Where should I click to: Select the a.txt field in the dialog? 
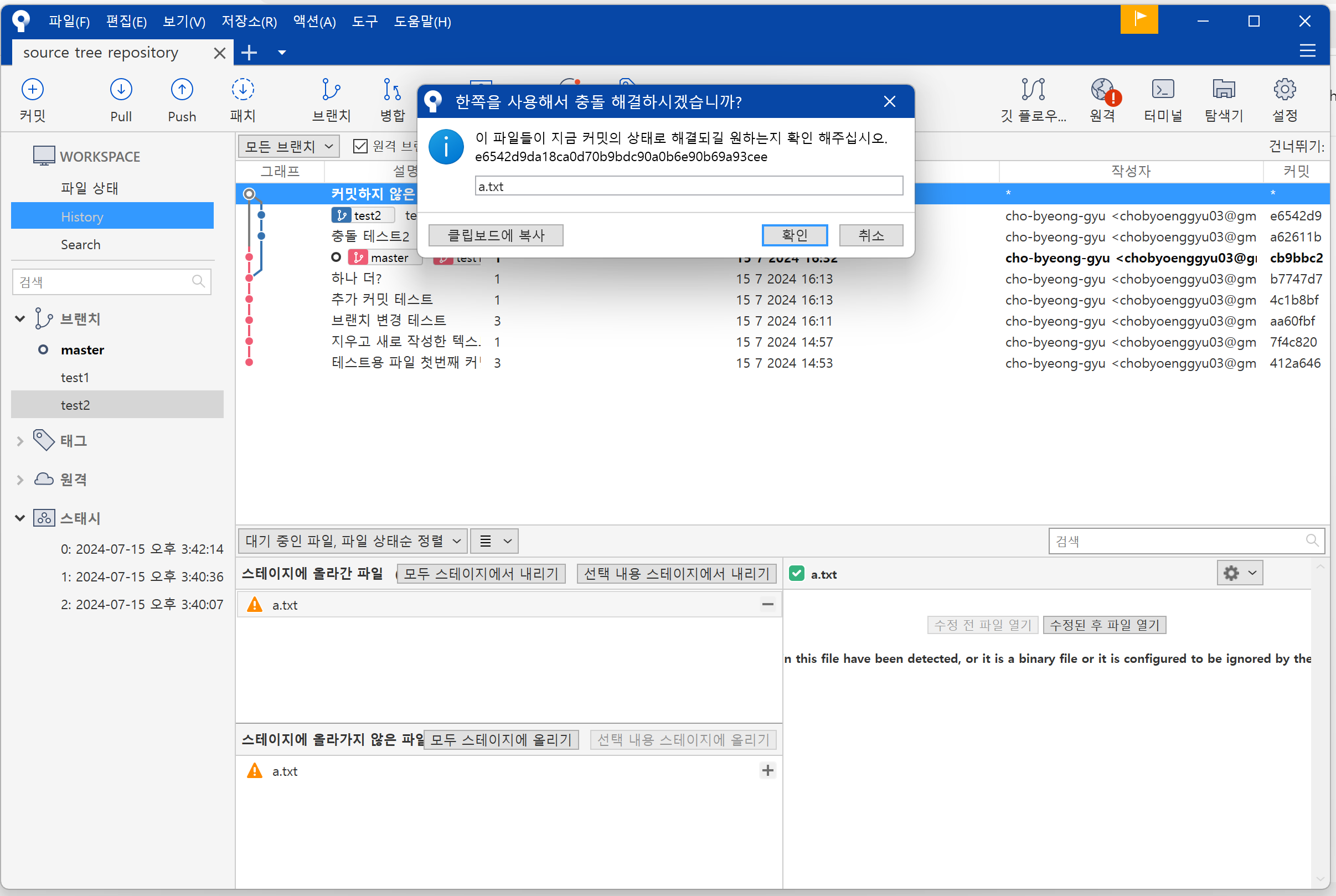[x=689, y=186]
